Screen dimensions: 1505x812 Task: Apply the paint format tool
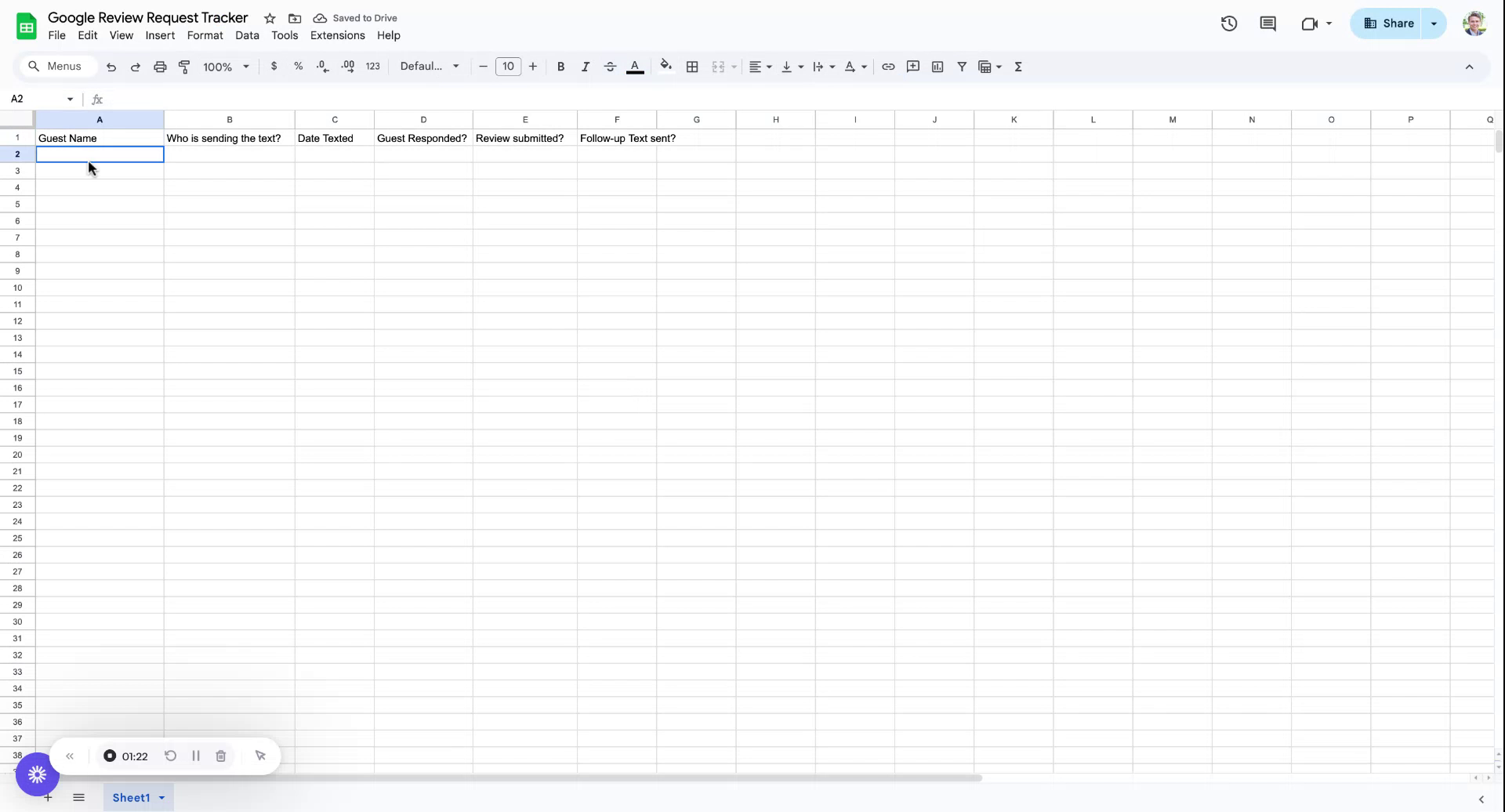(x=184, y=67)
